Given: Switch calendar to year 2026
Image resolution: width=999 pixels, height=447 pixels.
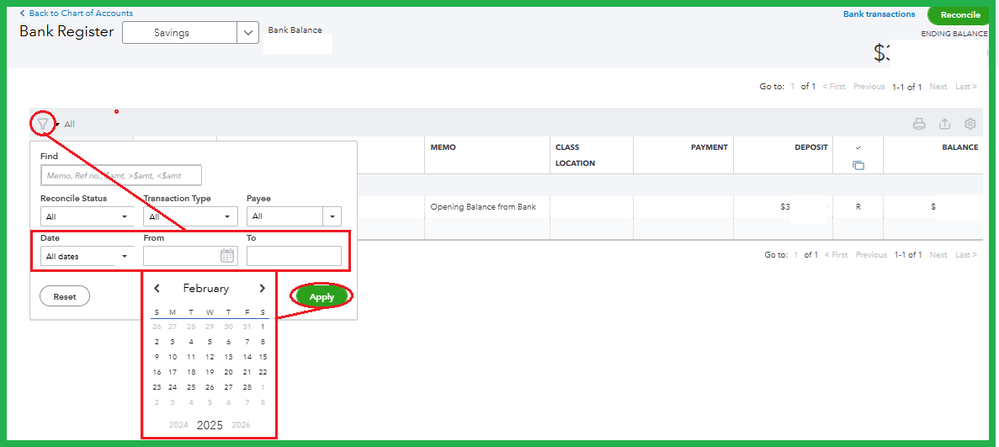Looking at the screenshot, I should 241,425.
